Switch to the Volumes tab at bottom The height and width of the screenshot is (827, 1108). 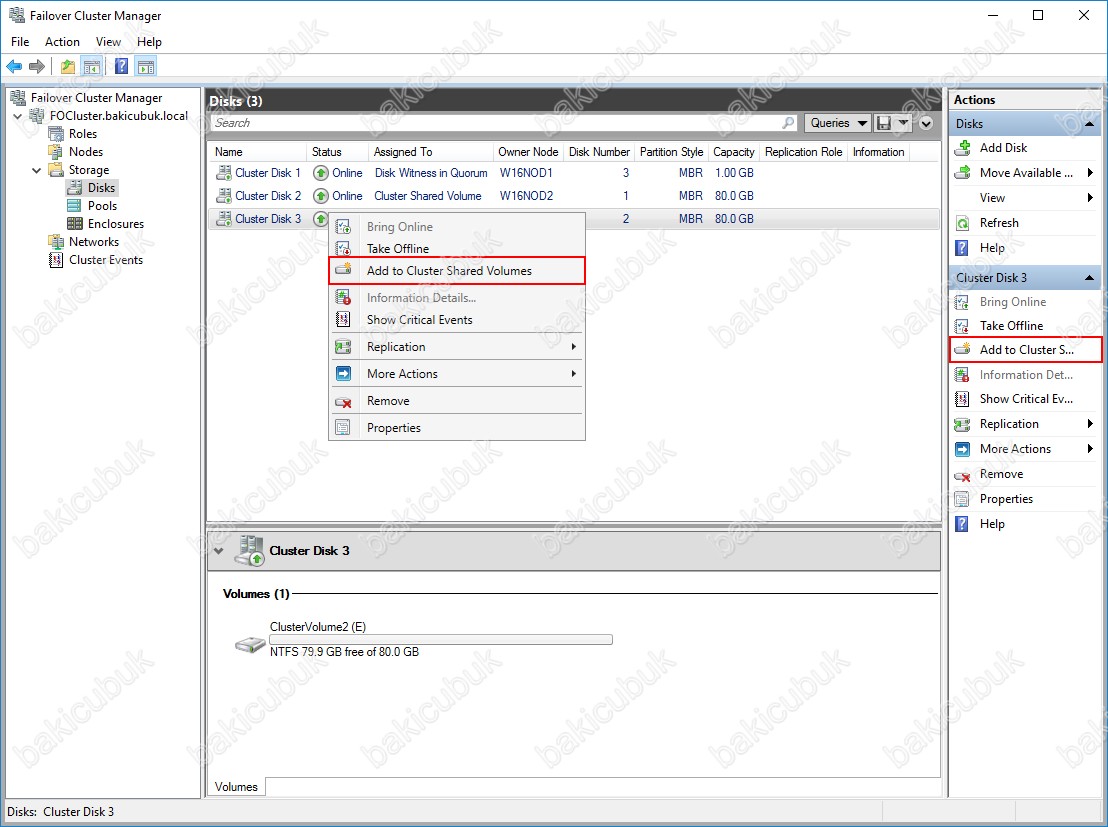click(236, 787)
